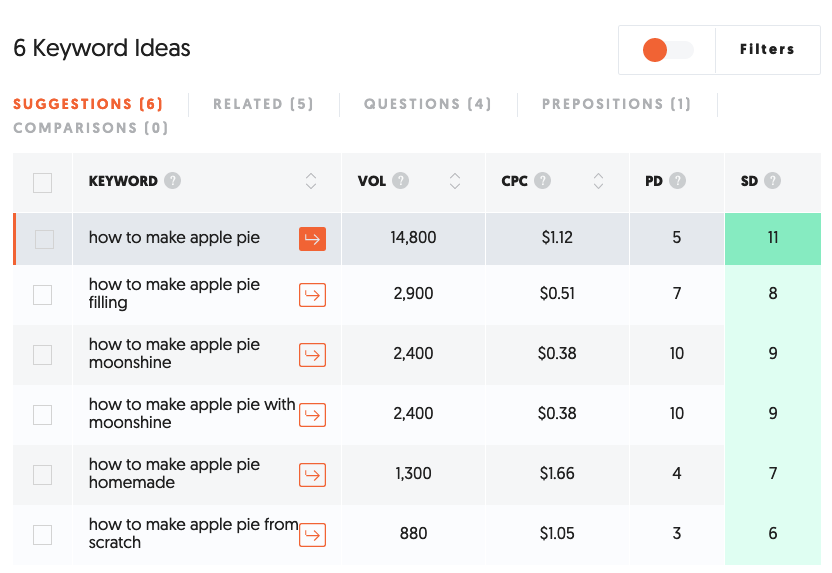Sort by CPC using the column arrows
Screen dimensions: 832x573
point(599,181)
